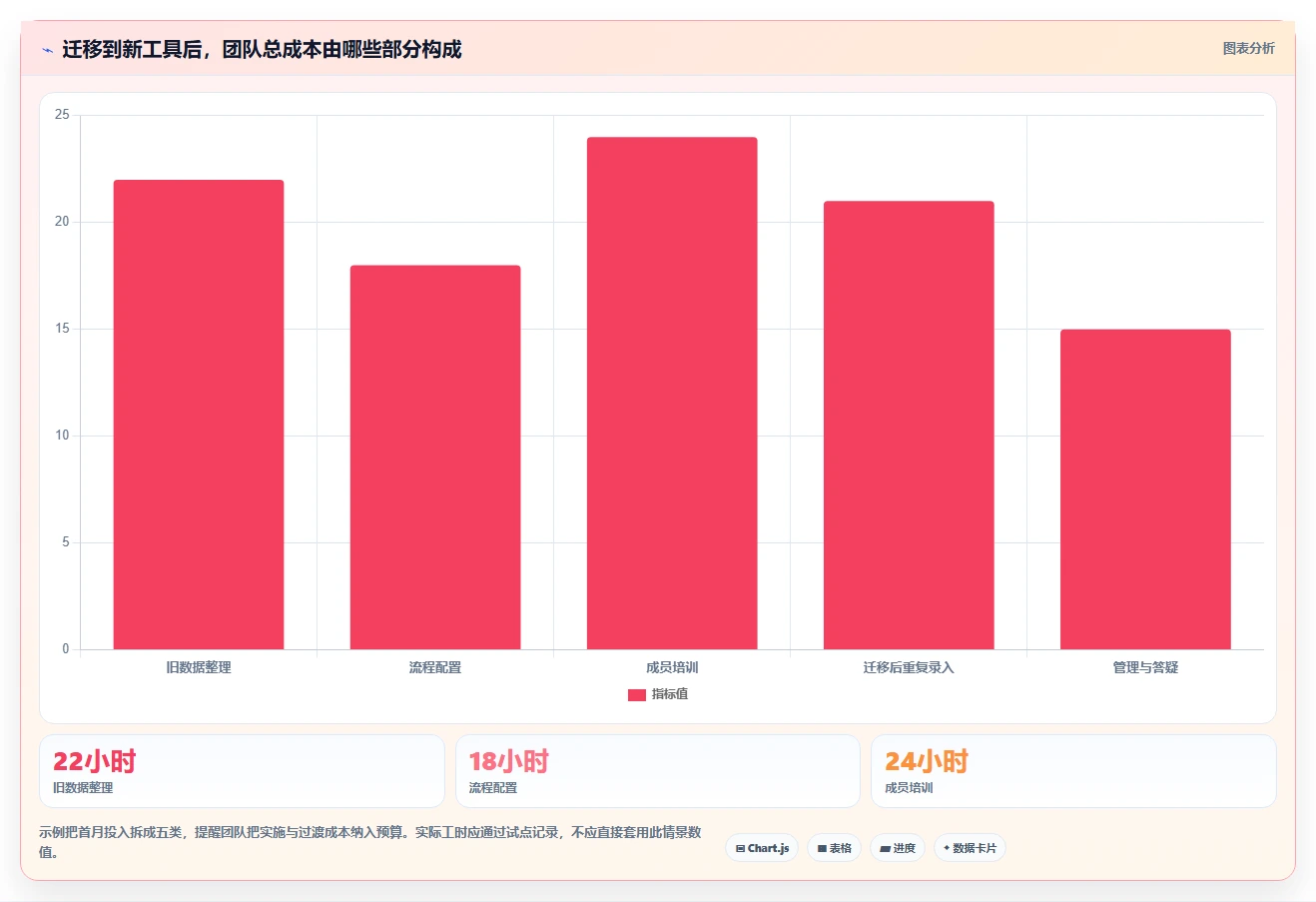Click the 旧数据整理 axis label
The height and width of the screenshot is (902, 1316).
coord(199,667)
